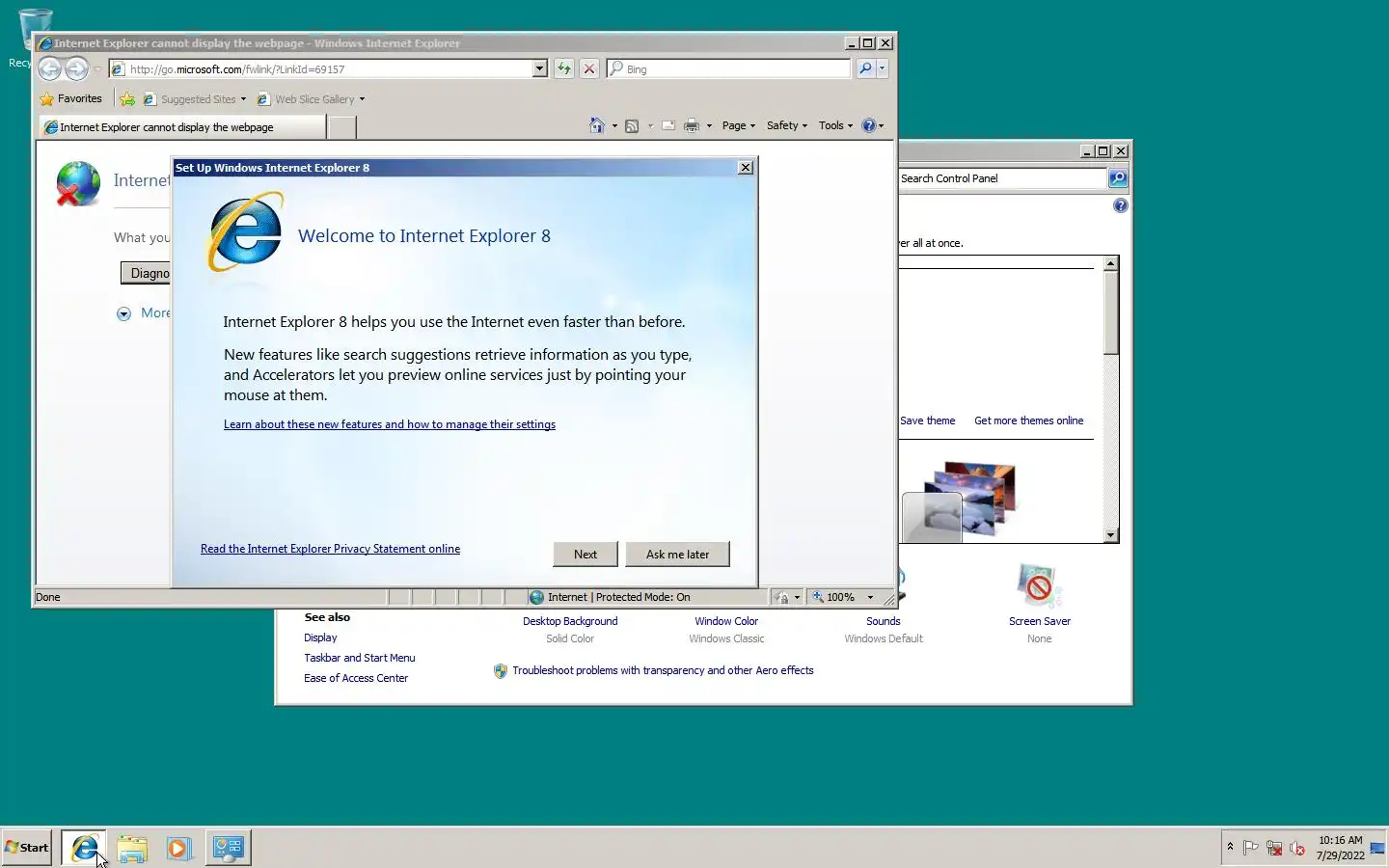Open the Safety menu
Image resolution: width=1389 pixels, height=868 pixels.
(x=786, y=125)
